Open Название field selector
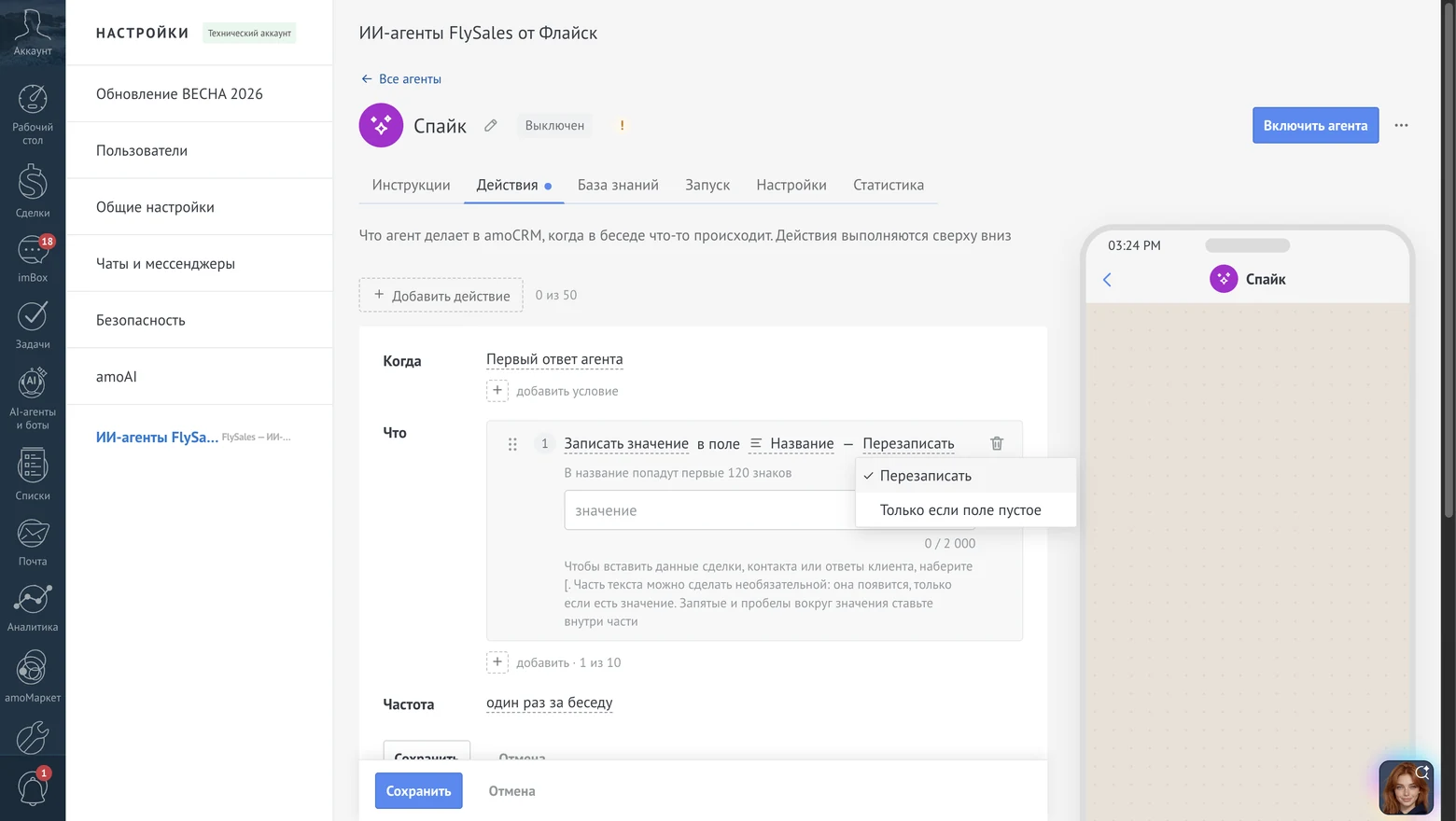 click(792, 443)
